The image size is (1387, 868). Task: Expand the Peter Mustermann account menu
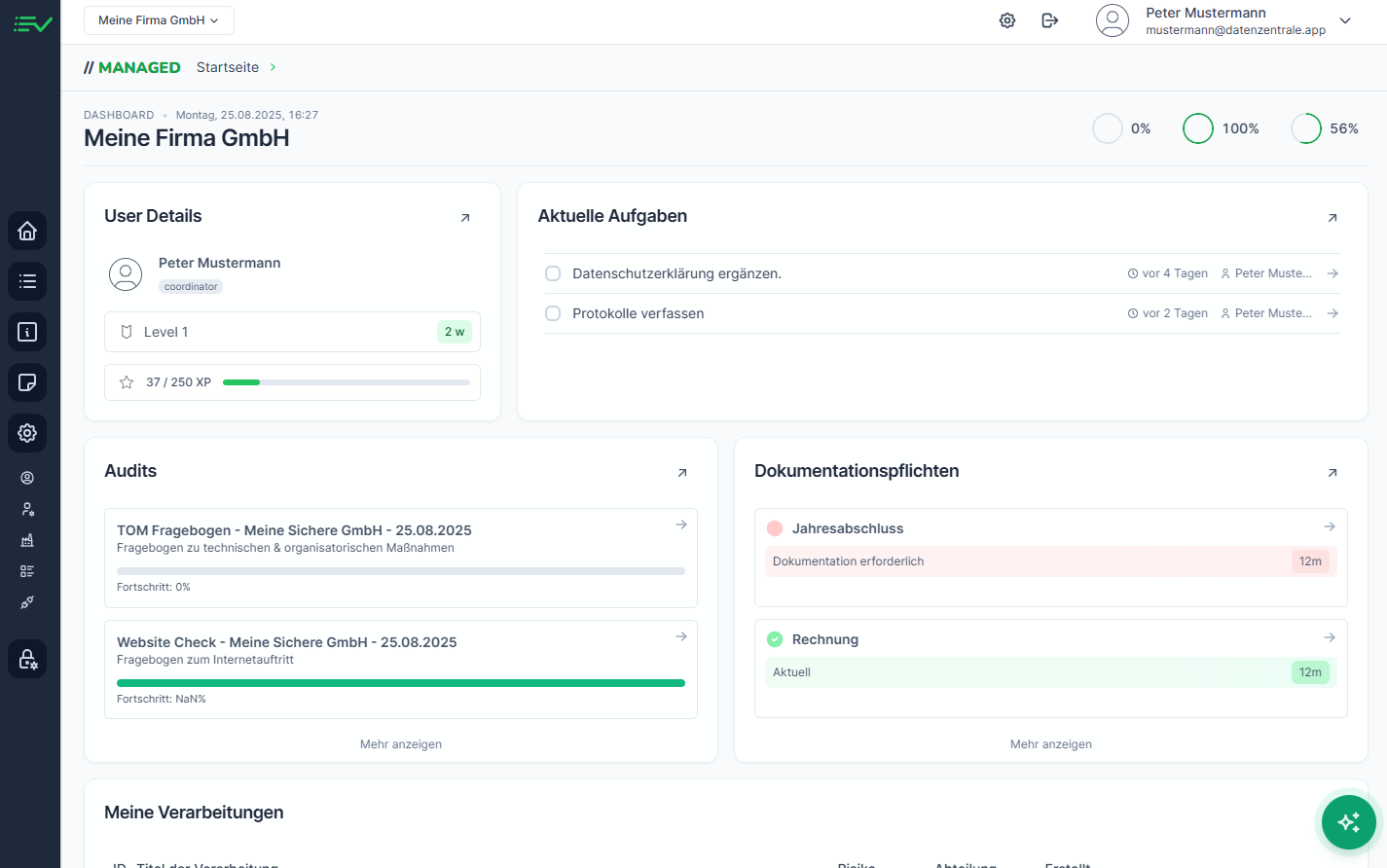click(1346, 19)
